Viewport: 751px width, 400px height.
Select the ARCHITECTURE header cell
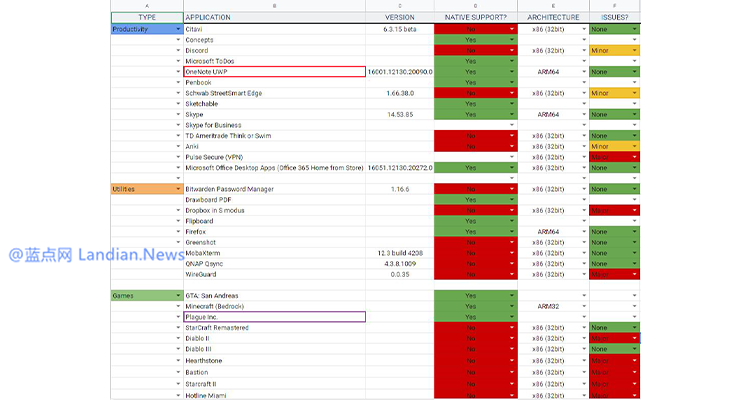(553, 17)
